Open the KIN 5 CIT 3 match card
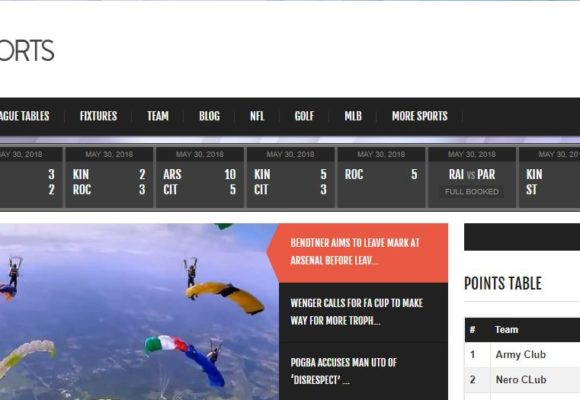Viewport: 580px width, 400px height. tap(290, 178)
